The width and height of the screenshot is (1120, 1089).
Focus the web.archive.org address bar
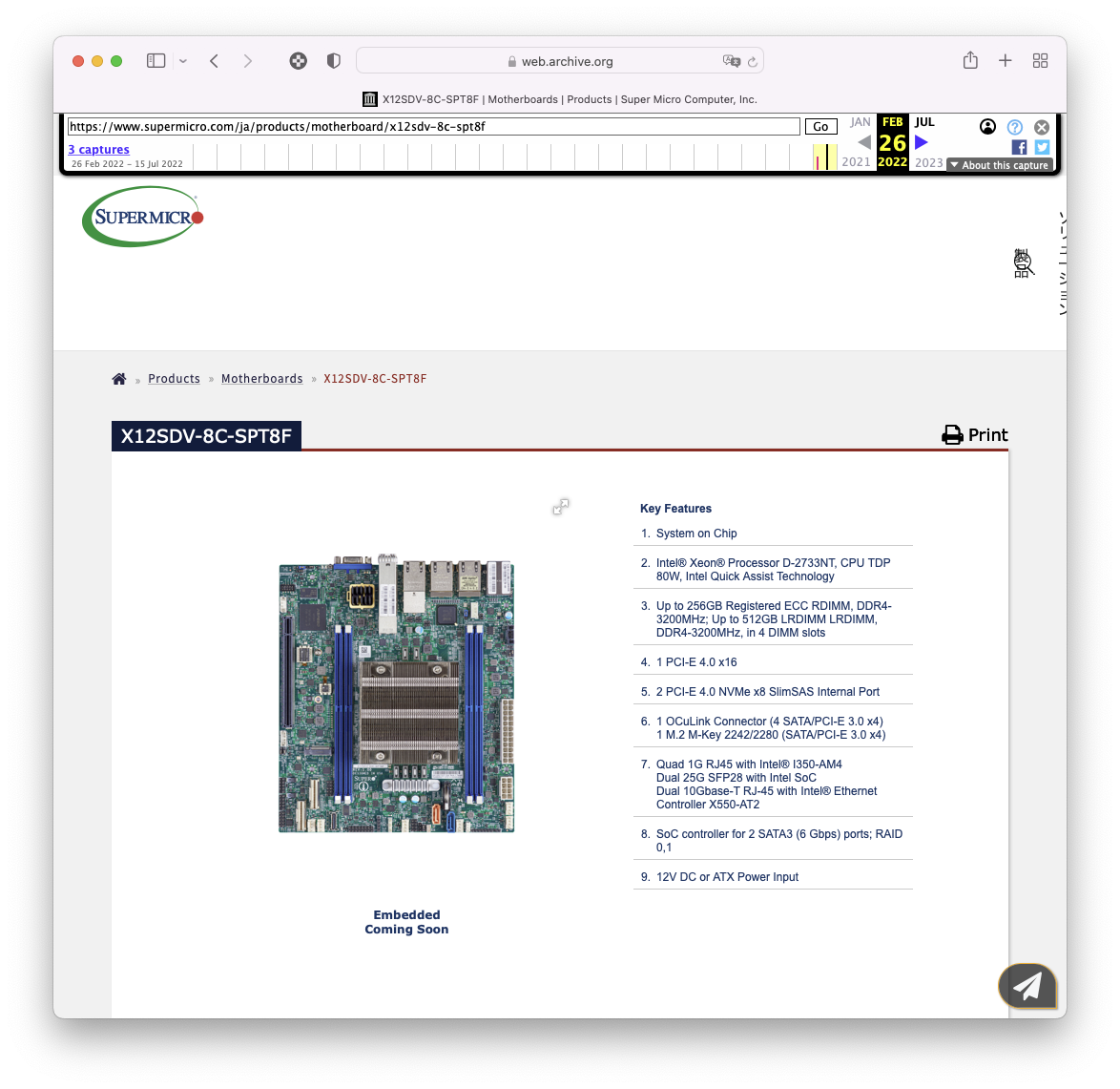(x=560, y=61)
